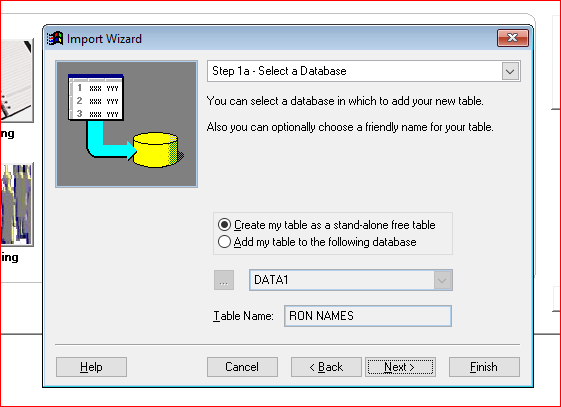Click the Step 1a - Select a Database text
Image resolution: width=561 pixels, height=407 pixels.
[x=279, y=71]
